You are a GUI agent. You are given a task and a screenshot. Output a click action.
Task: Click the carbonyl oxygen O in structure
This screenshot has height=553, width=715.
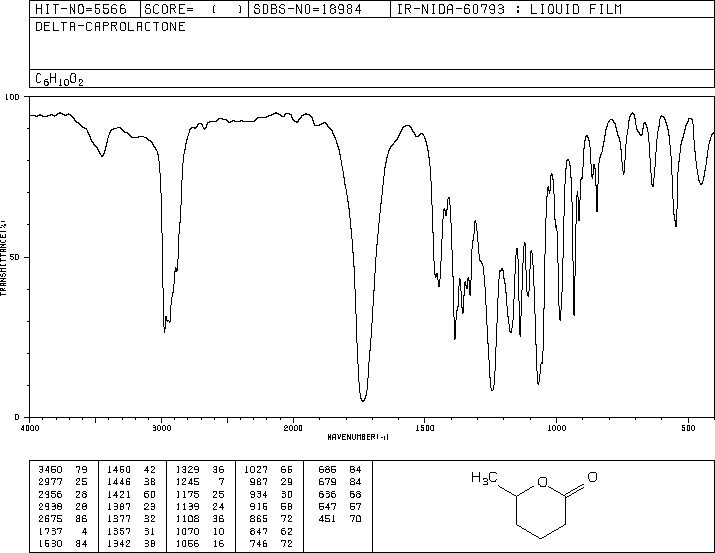(592, 477)
